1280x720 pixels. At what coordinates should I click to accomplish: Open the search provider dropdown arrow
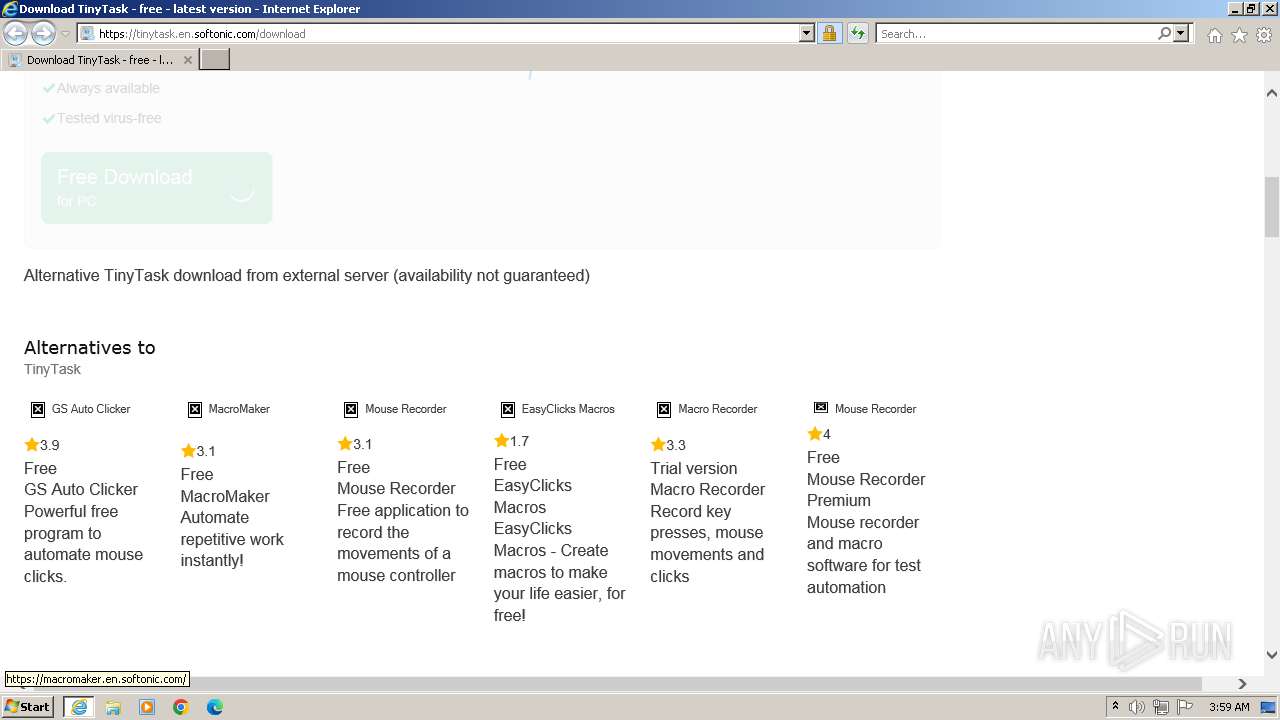[x=1181, y=34]
